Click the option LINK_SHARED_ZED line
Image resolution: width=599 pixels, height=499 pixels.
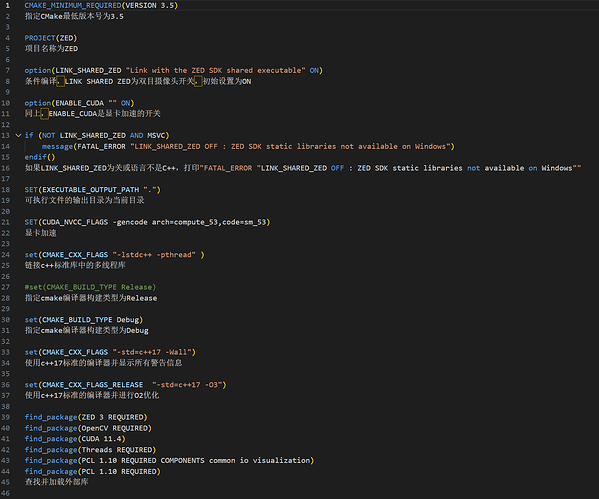[x=173, y=70]
